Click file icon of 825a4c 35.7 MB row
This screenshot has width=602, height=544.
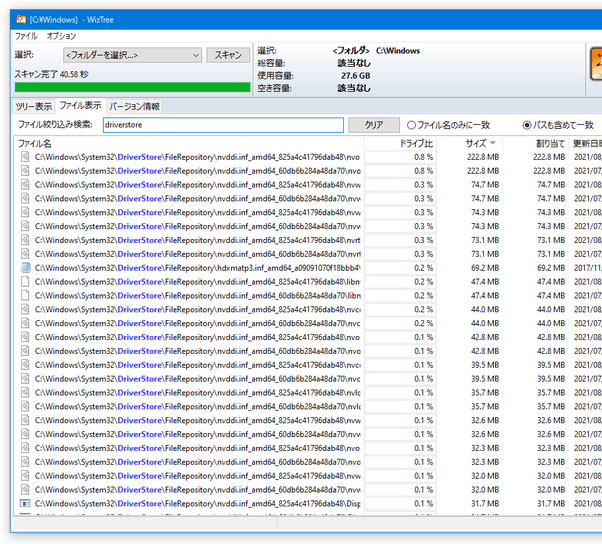(25, 392)
